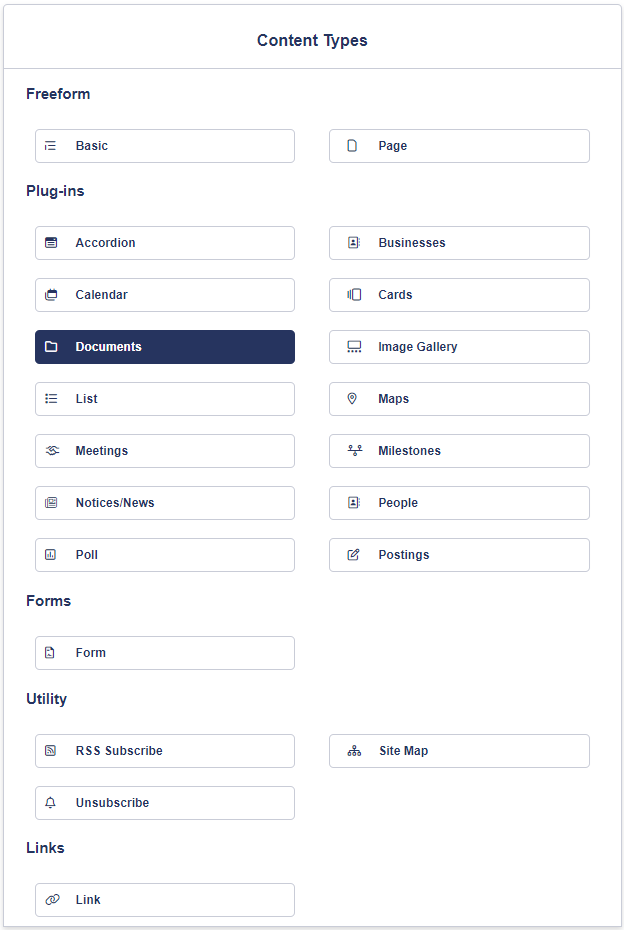Screen dimensions: 624x930
Task: Click the Meetings handshake icon
Action: click(52, 451)
